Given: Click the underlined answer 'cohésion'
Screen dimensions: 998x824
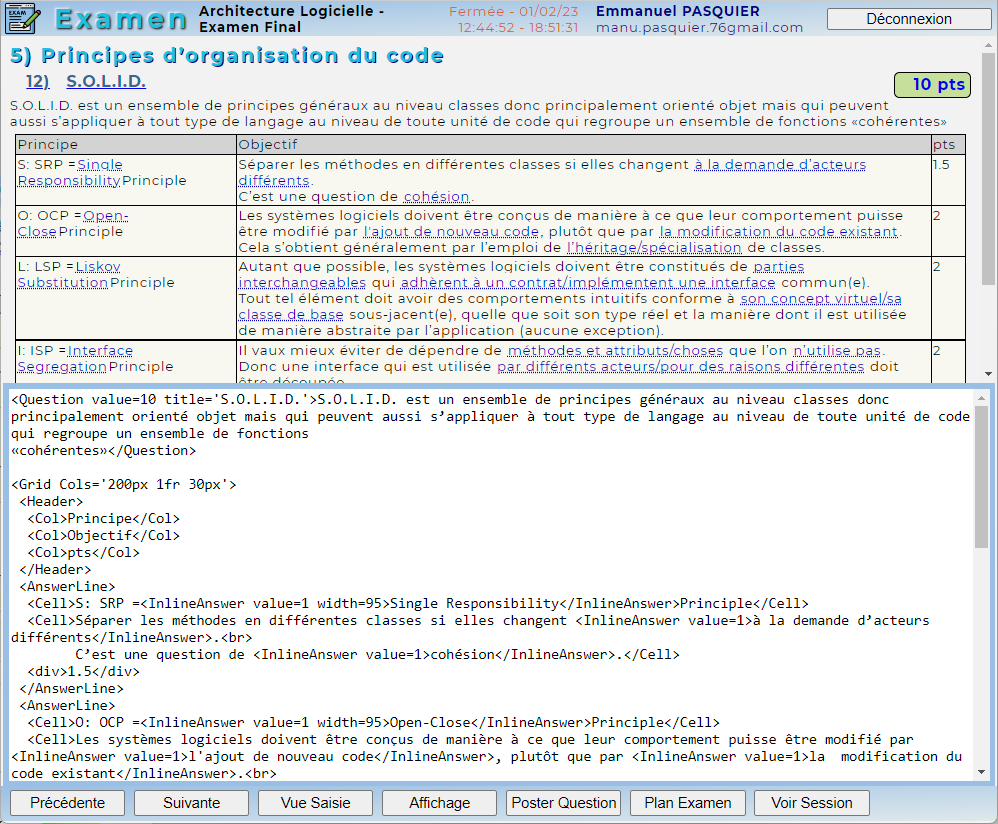Looking at the screenshot, I should [436, 197].
